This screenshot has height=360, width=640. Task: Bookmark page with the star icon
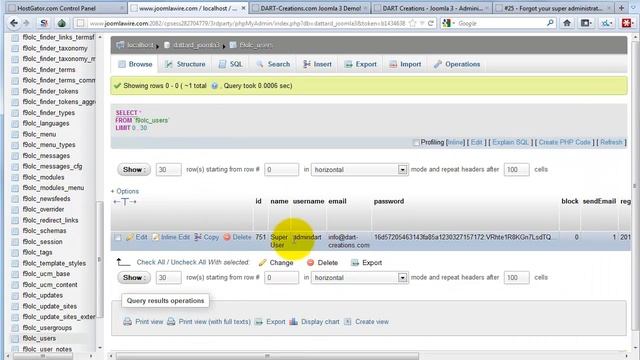coord(413,23)
